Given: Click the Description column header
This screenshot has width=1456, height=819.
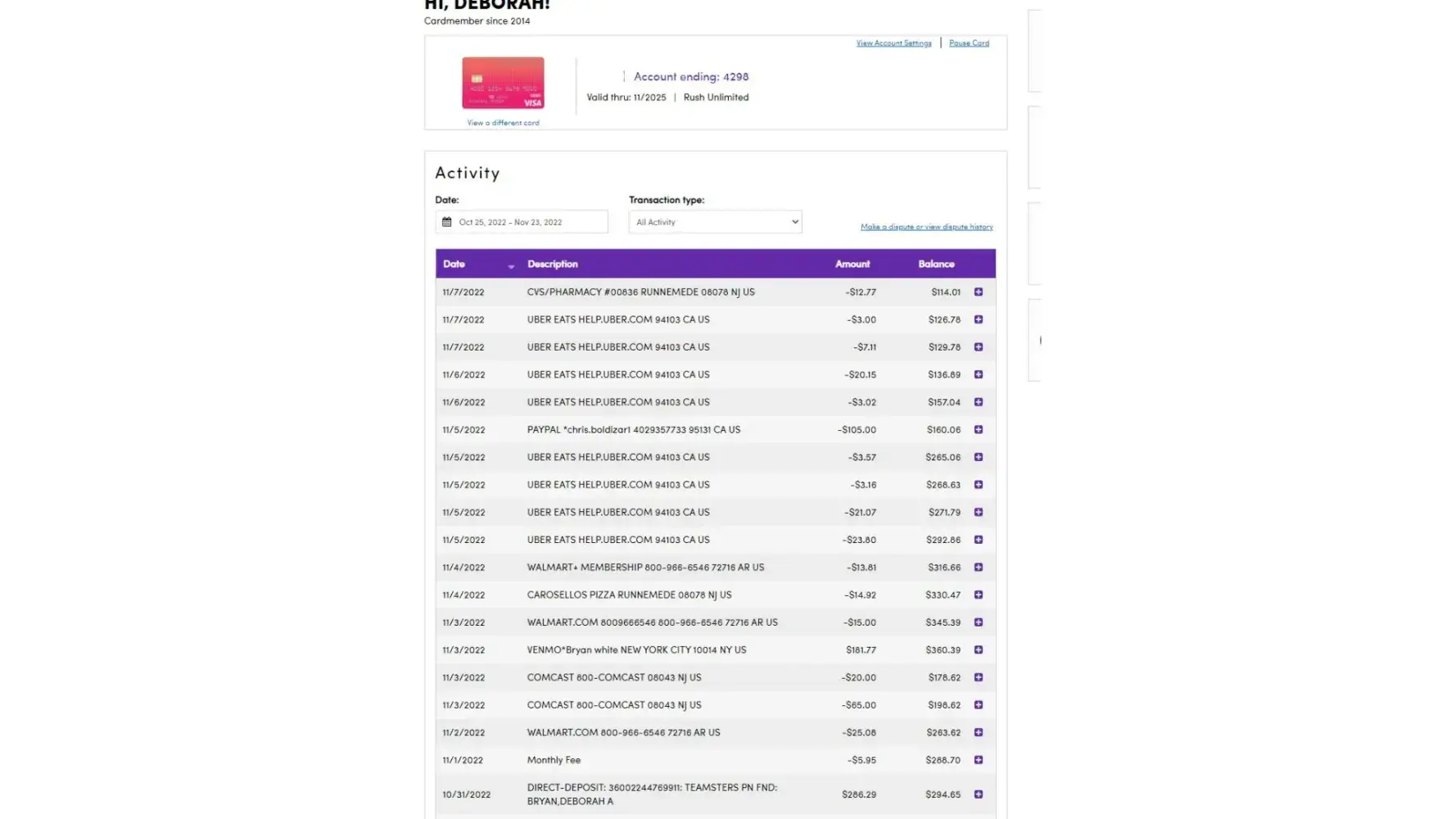Looking at the screenshot, I should point(553,265).
